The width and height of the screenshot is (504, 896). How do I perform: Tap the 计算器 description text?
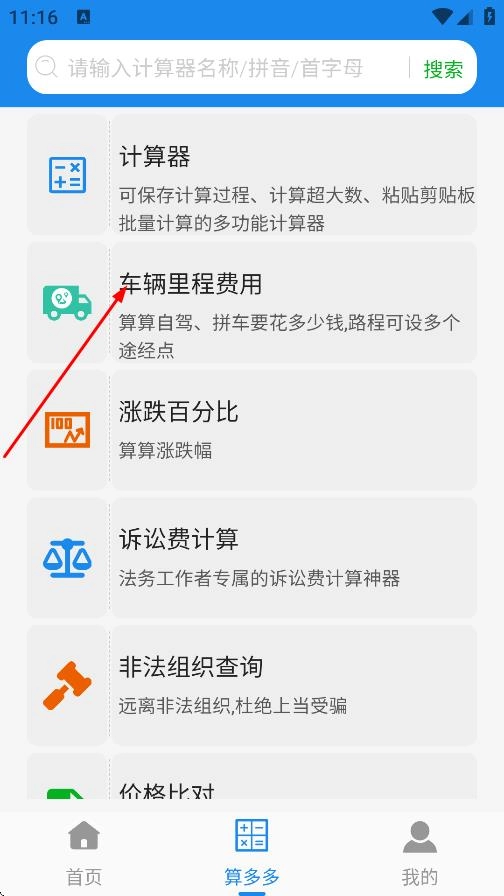[x=297, y=209]
